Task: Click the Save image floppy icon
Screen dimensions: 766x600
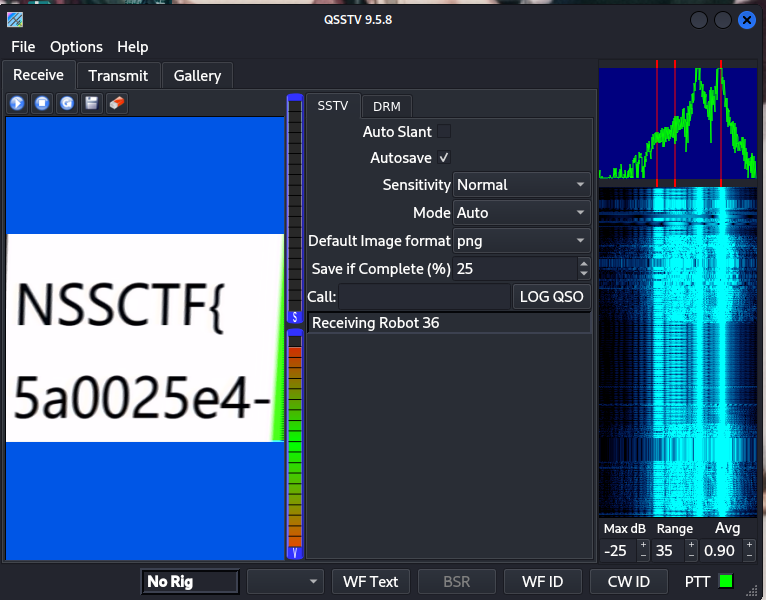Action: click(92, 104)
